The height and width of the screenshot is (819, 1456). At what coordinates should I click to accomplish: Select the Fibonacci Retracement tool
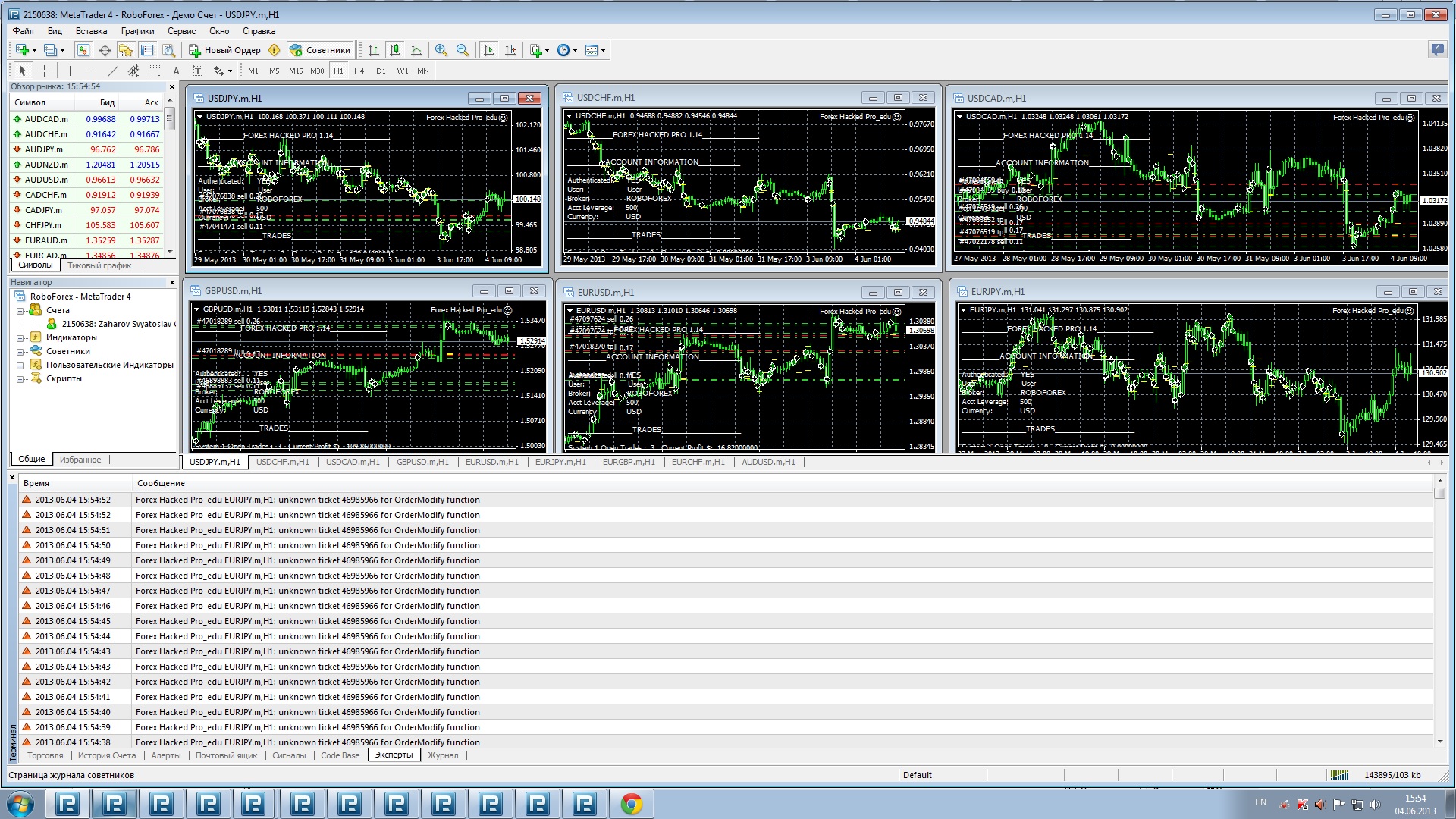click(155, 71)
